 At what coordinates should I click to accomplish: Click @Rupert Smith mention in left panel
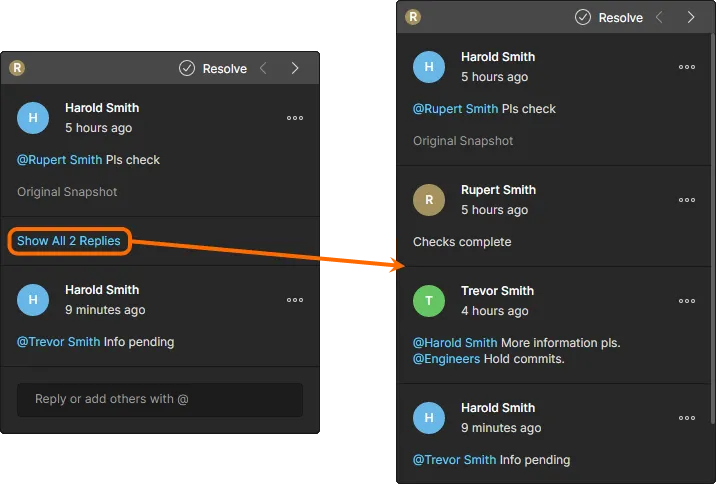click(x=59, y=160)
